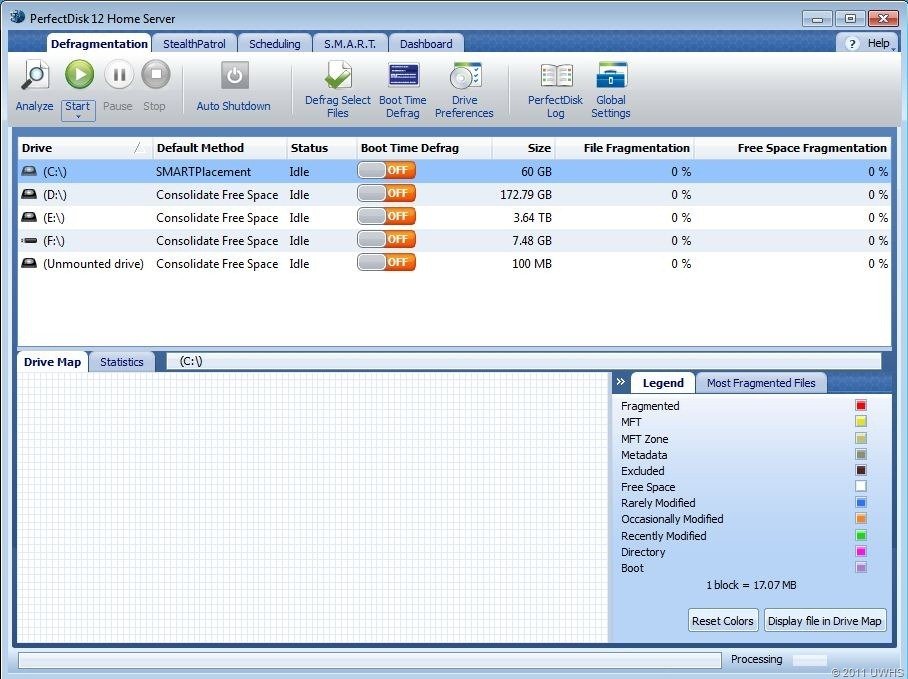This screenshot has height=679, width=908.
Task: Click Display file in Drive Map button
Action: tap(825, 621)
